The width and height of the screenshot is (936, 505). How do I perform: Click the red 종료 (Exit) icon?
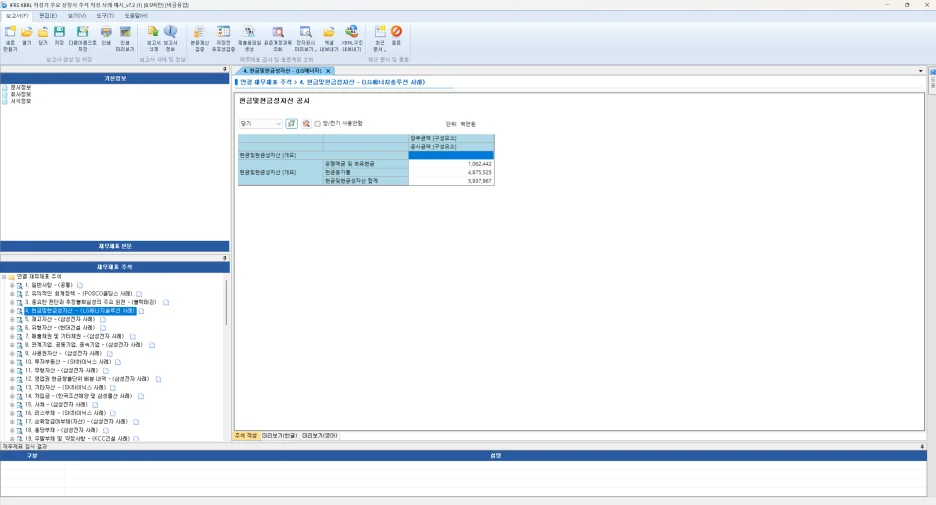397,36
